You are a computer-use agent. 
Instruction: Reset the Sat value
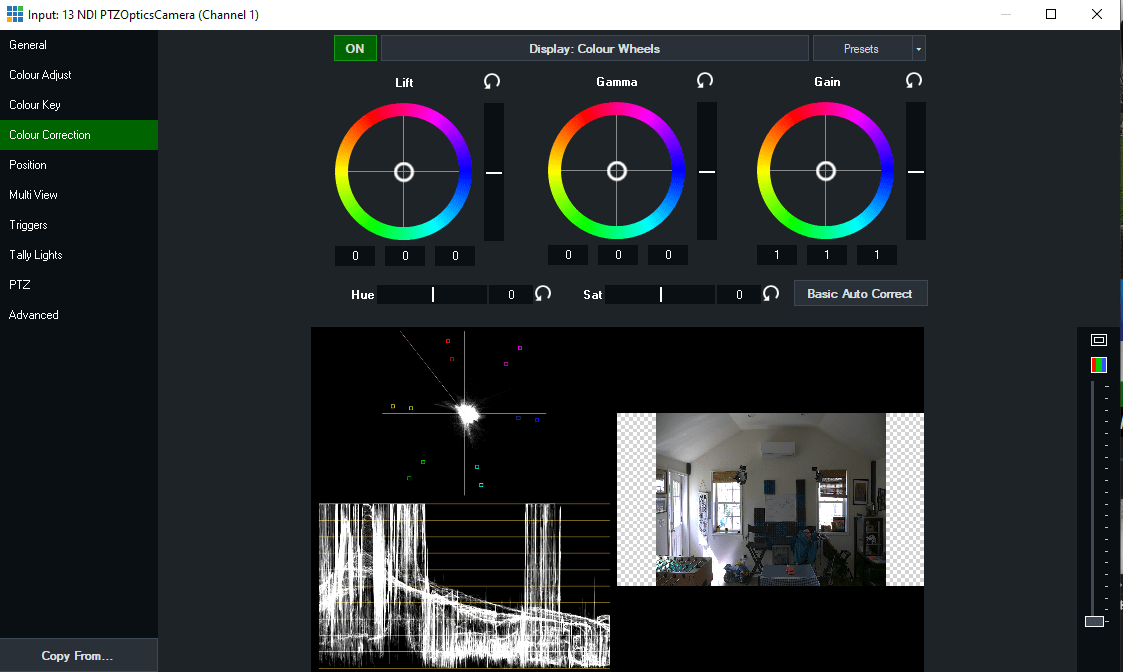[x=770, y=293]
